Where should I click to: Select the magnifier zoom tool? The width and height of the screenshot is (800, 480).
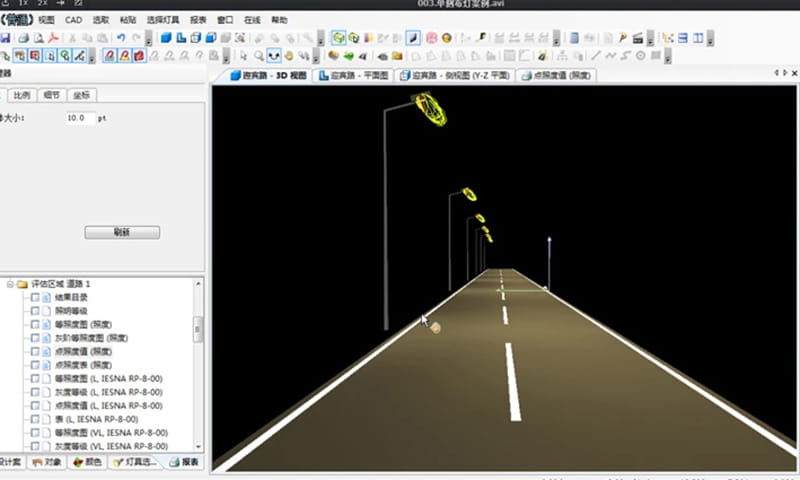point(259,56)
